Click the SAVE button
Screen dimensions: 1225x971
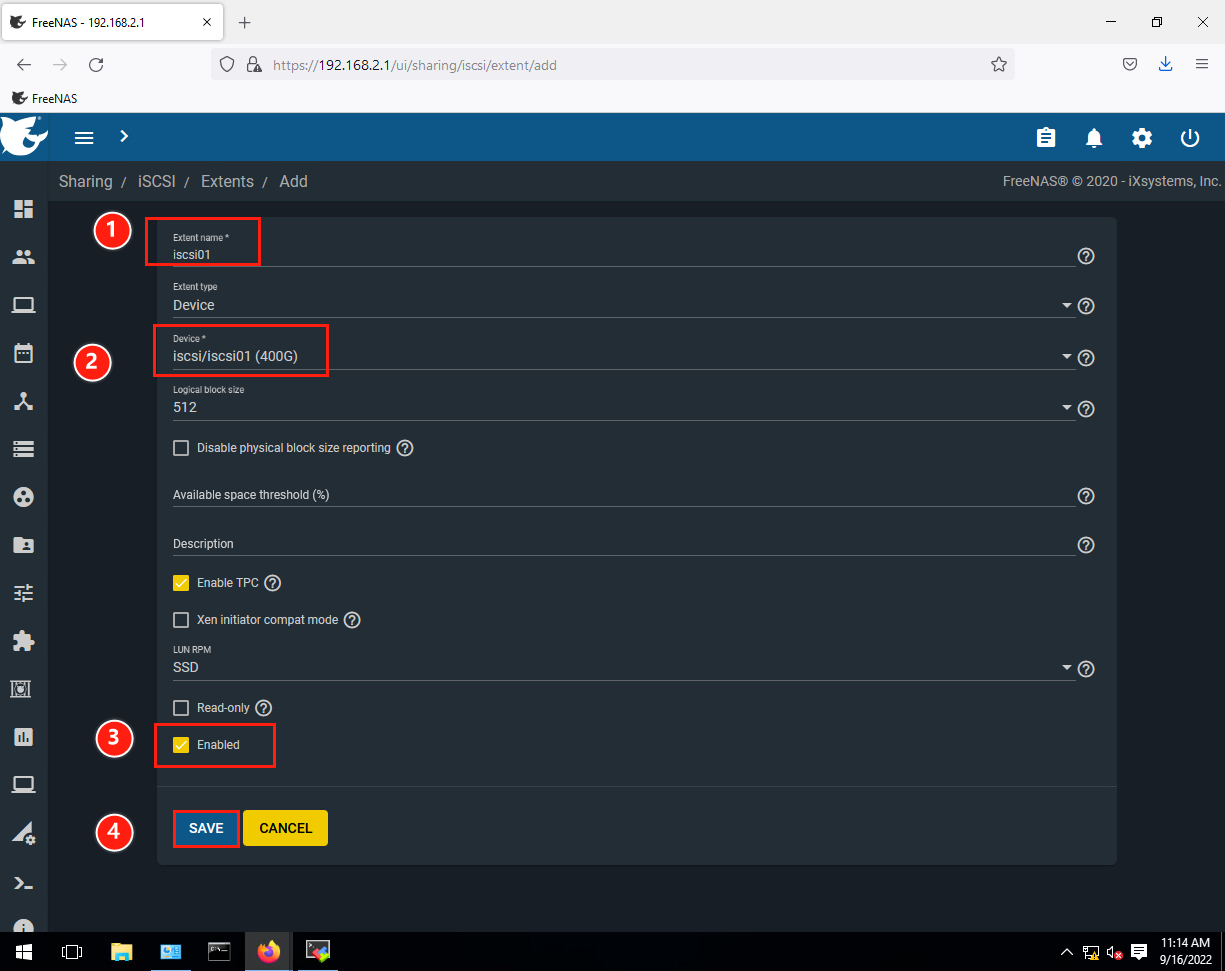(206, 828)
